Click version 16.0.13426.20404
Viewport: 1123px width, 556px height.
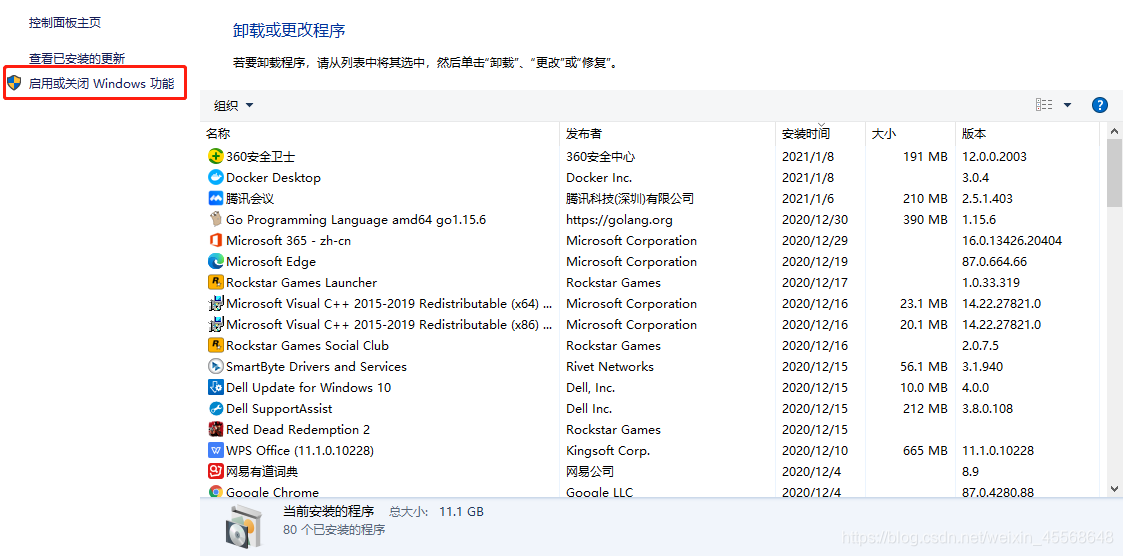(x=1013, y=240)
